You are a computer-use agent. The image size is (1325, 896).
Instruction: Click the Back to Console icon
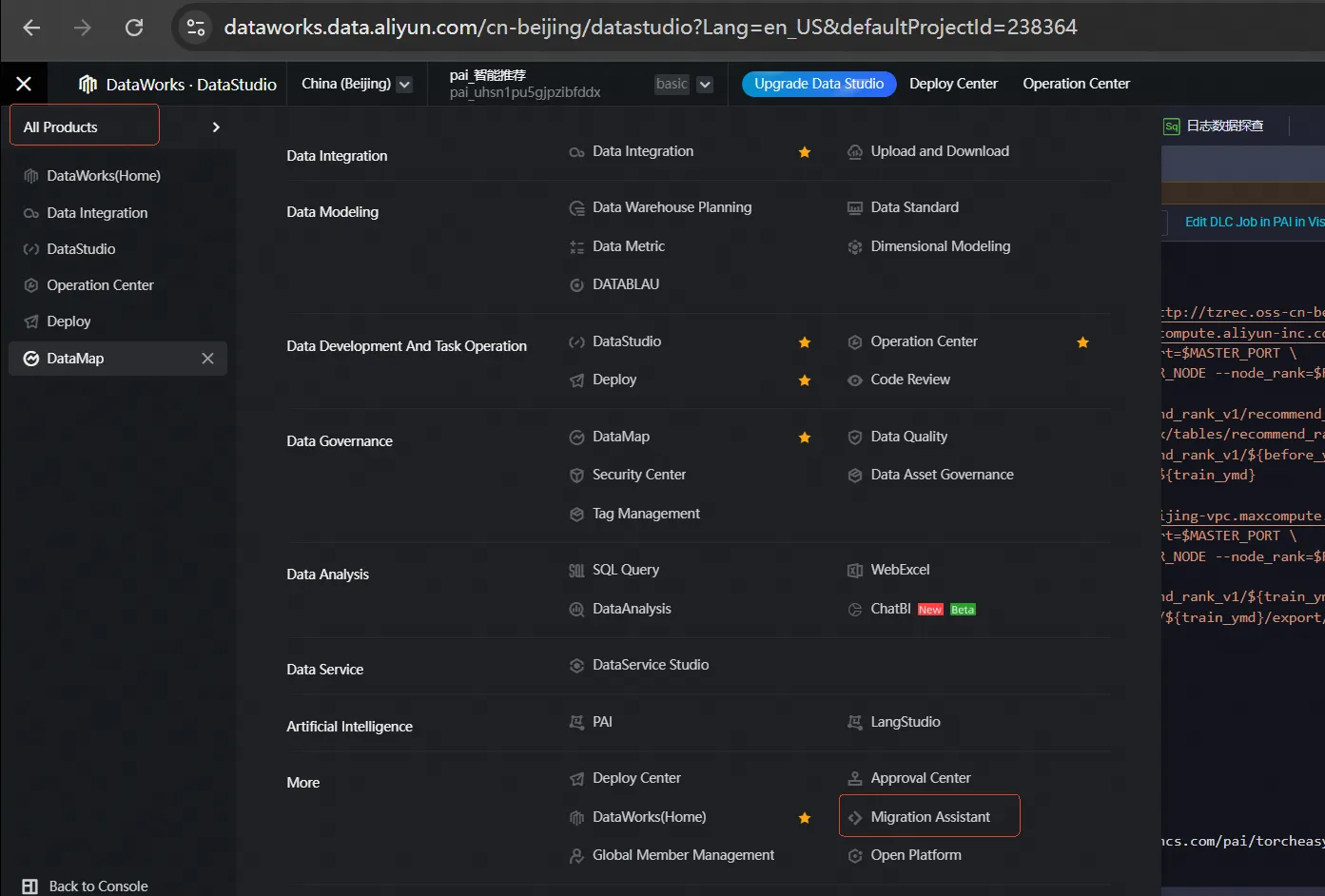click(x=29, y=886)
